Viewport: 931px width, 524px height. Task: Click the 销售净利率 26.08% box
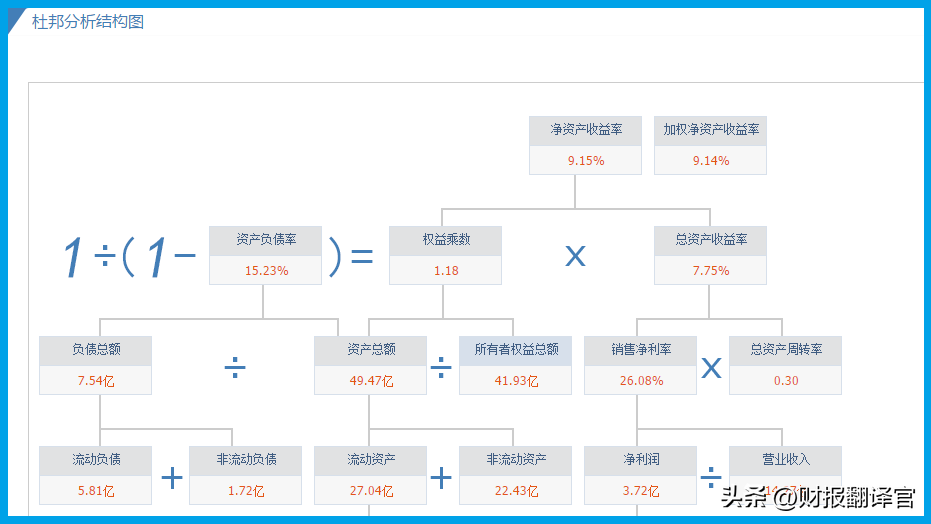point(641,365)
